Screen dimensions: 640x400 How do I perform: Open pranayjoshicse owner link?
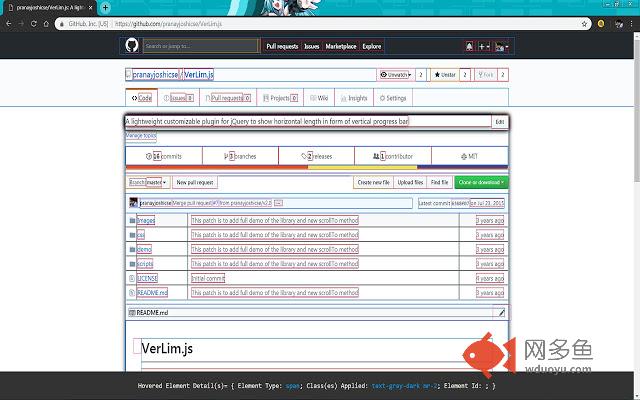(x=156, y=75)
